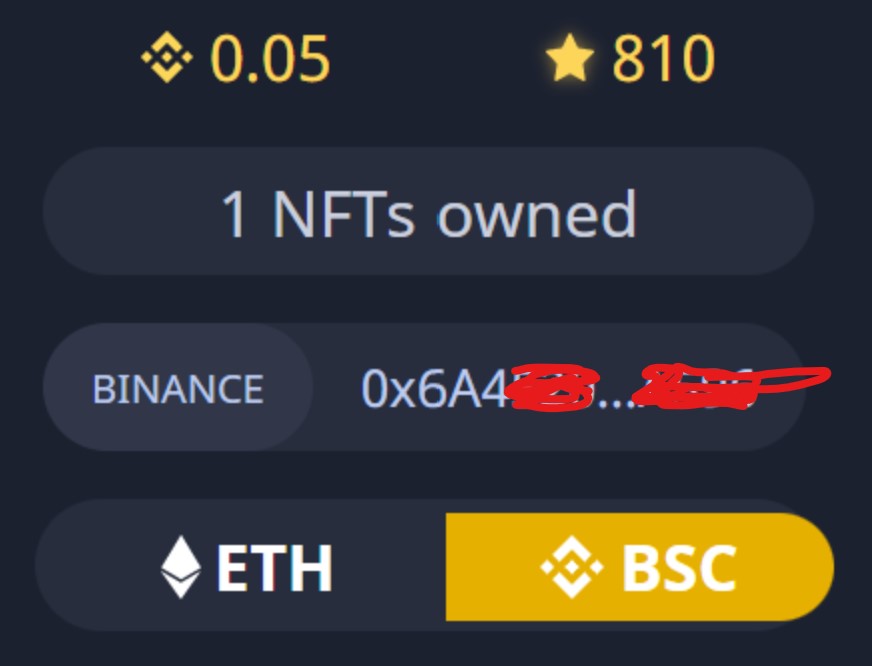
Task: Click the number 1 in NFTs owned
Action: point(234,215)
